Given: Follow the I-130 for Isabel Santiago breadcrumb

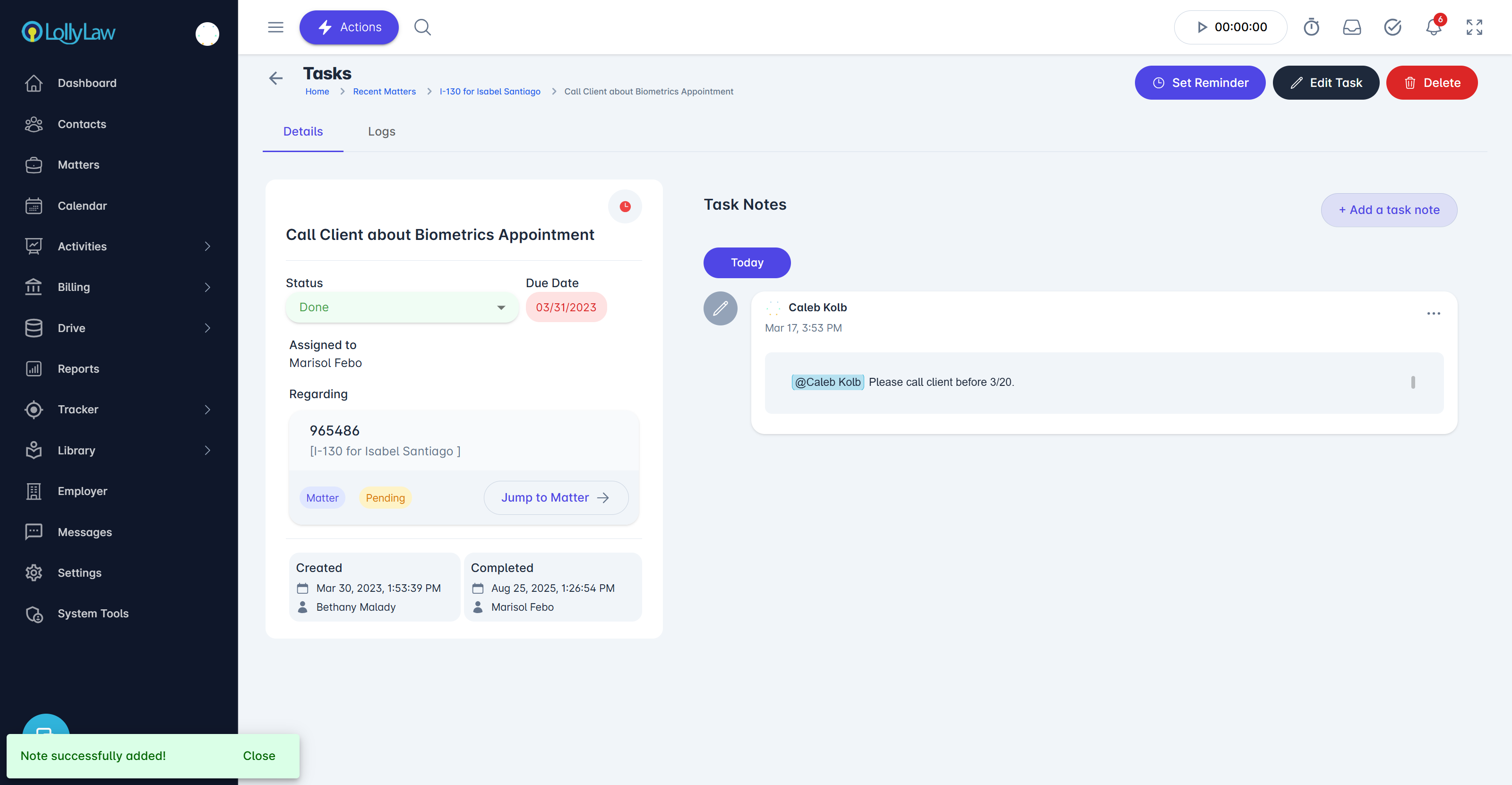Looking at the screenshot, I should tap(490, 92).
